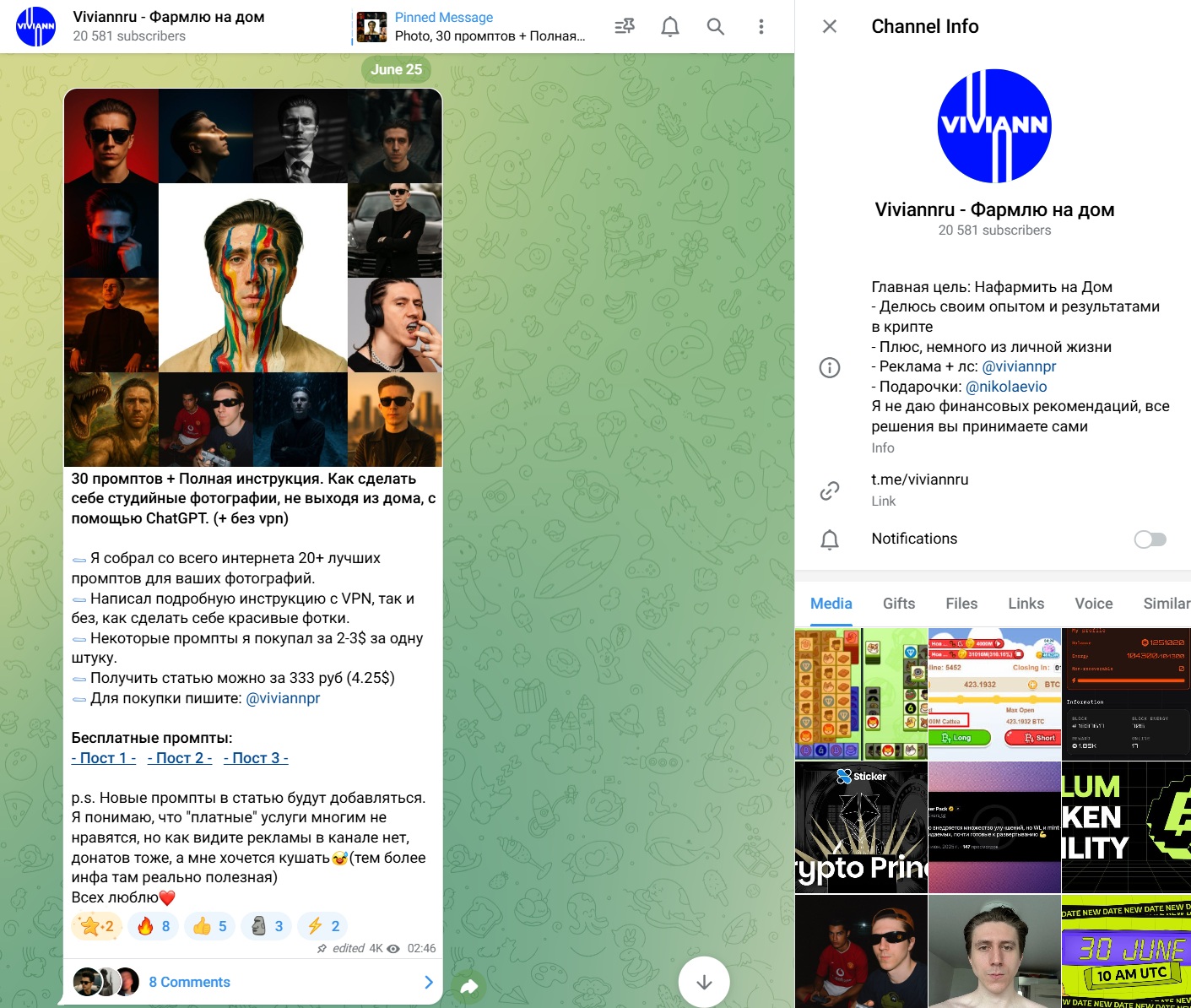
Task: Add the star reaction with count 2
Action: coord(97,926)
